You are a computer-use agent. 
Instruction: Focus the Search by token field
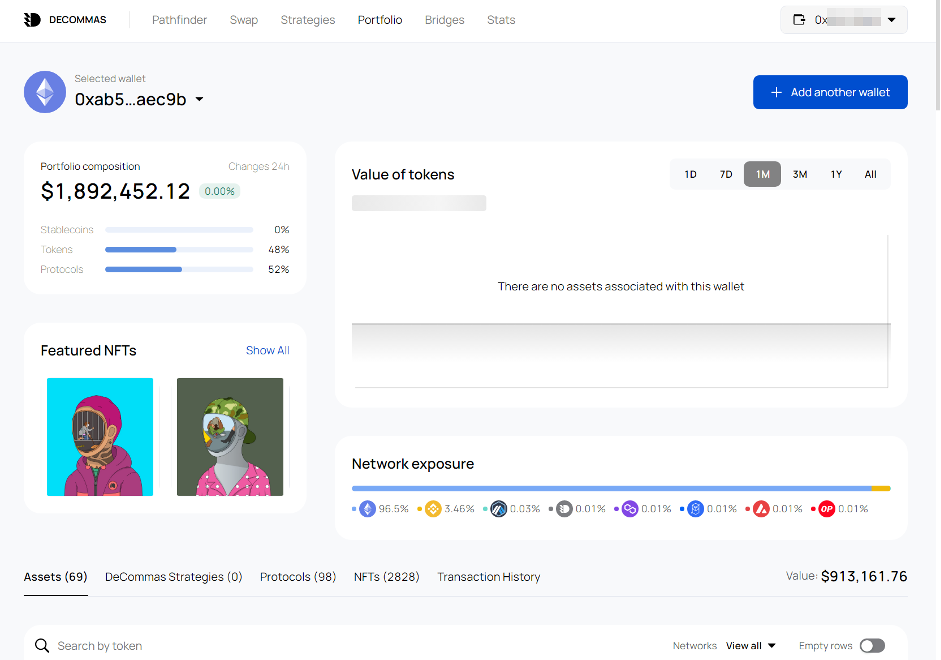[100, 646]
